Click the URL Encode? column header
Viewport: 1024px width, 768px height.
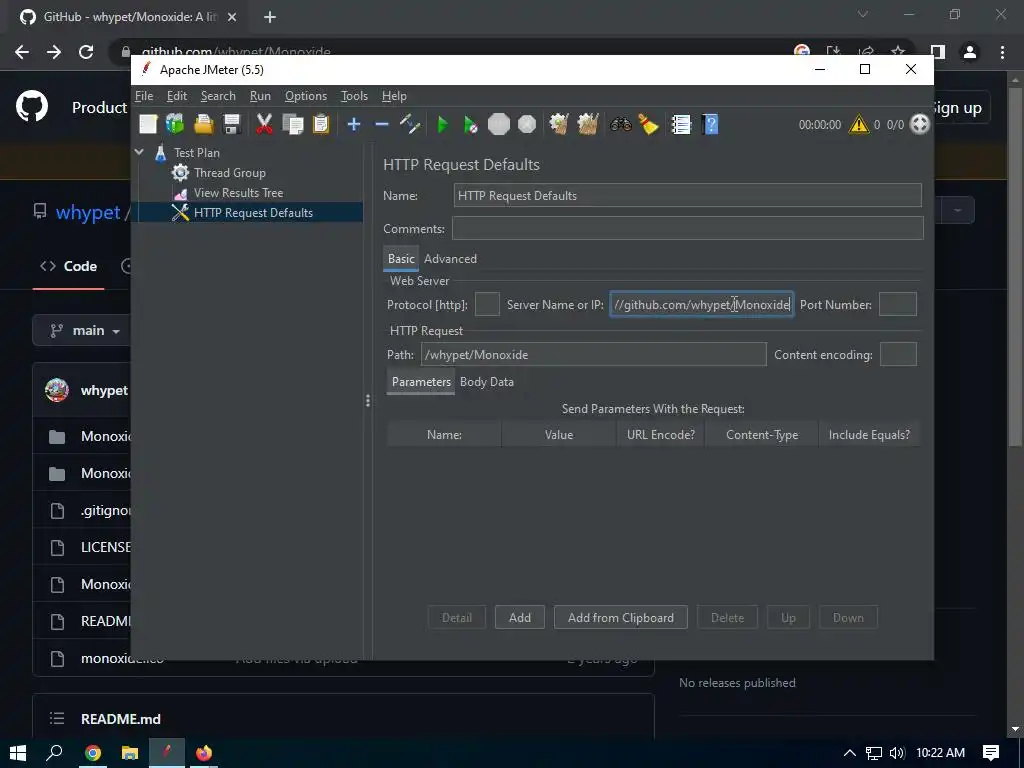click(x=661, y=435)
